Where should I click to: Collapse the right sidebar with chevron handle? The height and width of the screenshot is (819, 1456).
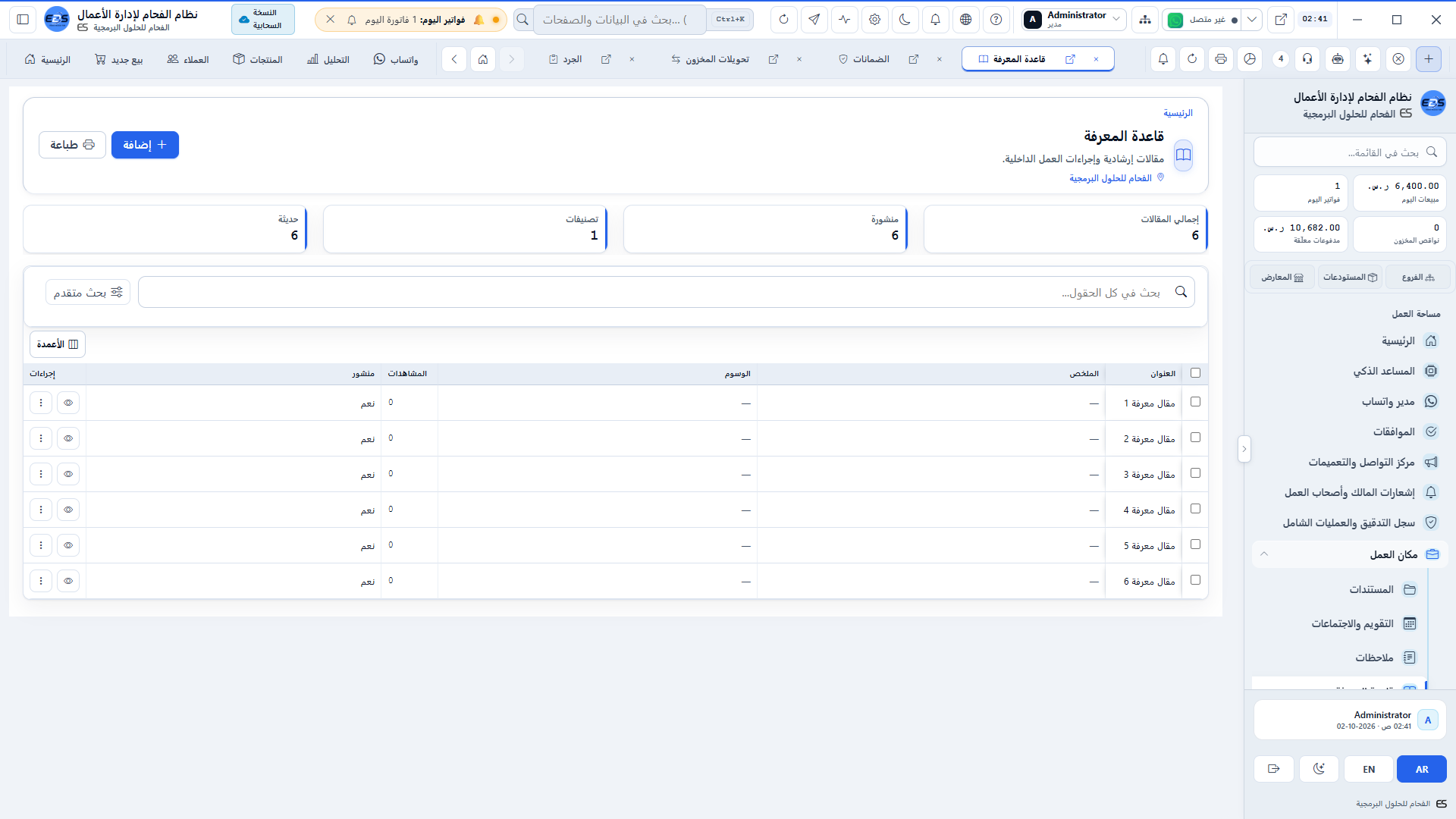click(x=1244, y=449)
